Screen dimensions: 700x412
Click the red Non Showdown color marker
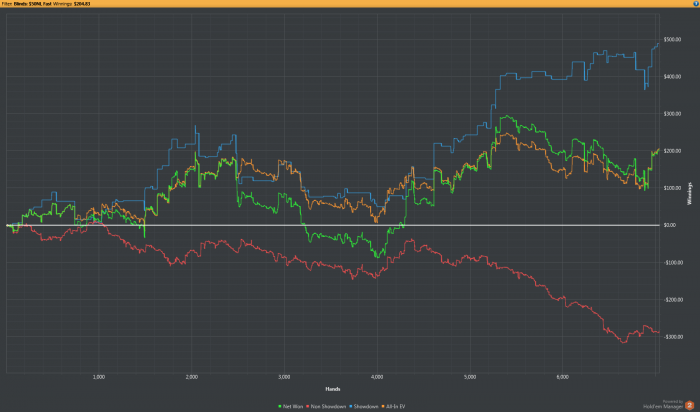[x=308, y=407]
